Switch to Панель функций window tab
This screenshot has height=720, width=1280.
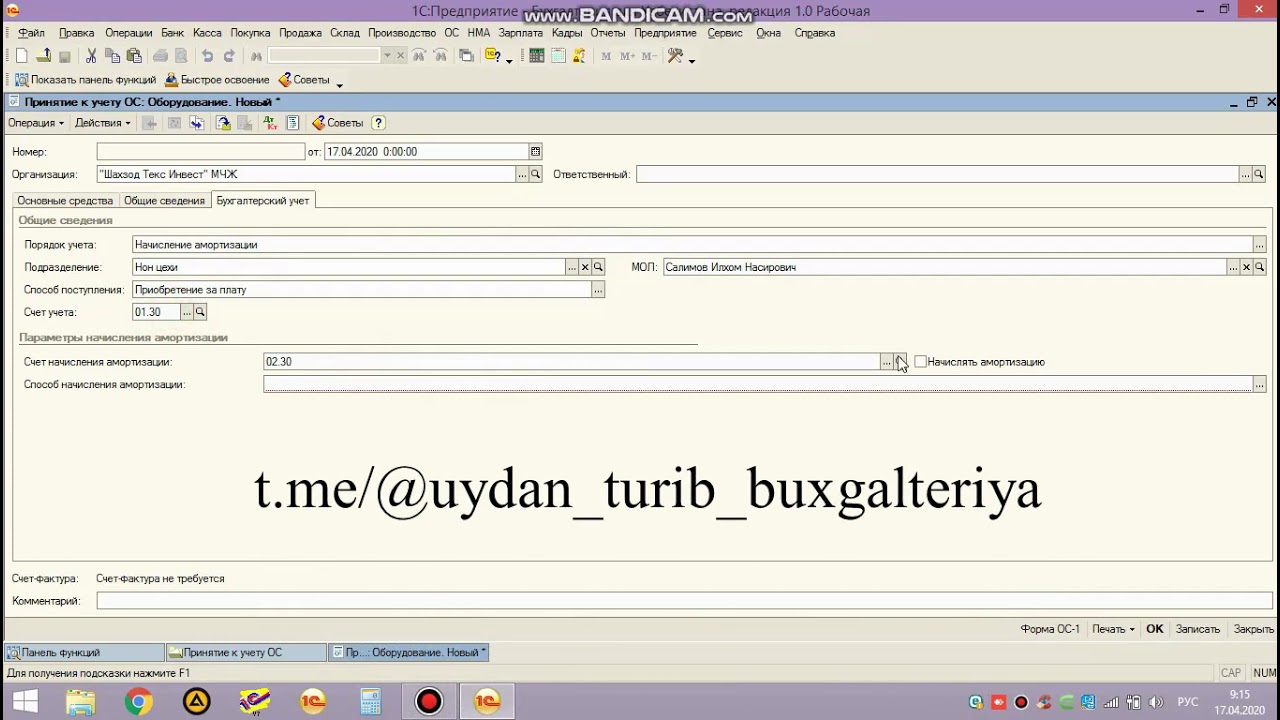(x=84, y=653)
